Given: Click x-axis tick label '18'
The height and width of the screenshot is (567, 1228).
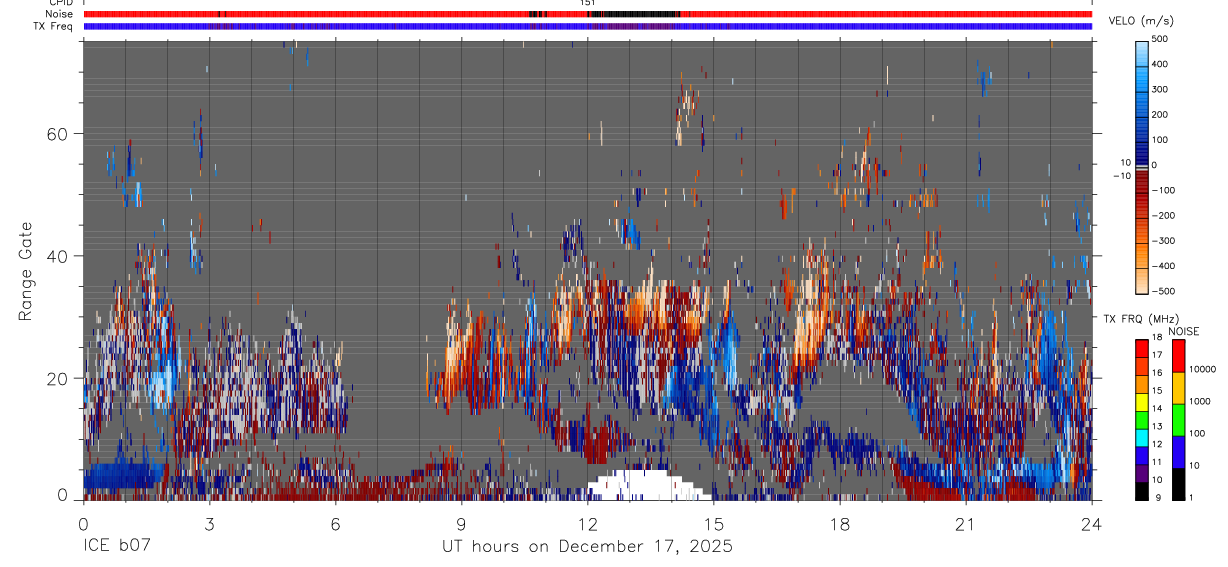Looking at the screenshot, I should (x=839, y=523).
